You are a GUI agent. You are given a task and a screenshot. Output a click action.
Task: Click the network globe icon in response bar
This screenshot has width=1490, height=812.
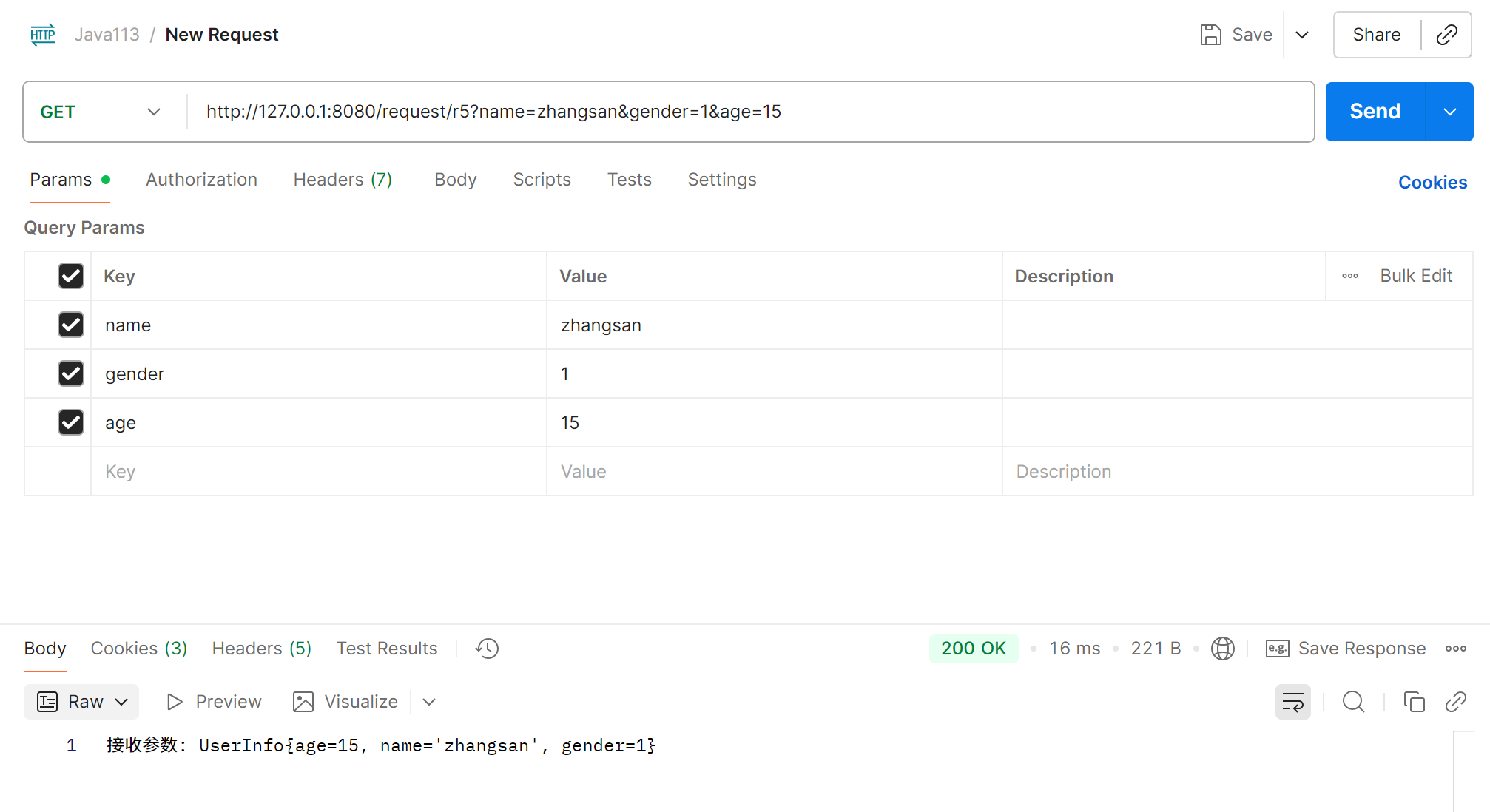1222,649
